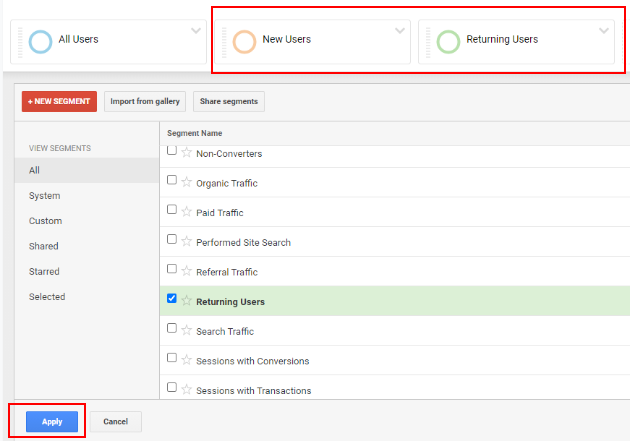
Task: Select System in View Segments list
Action: click(x=45, y=196)
